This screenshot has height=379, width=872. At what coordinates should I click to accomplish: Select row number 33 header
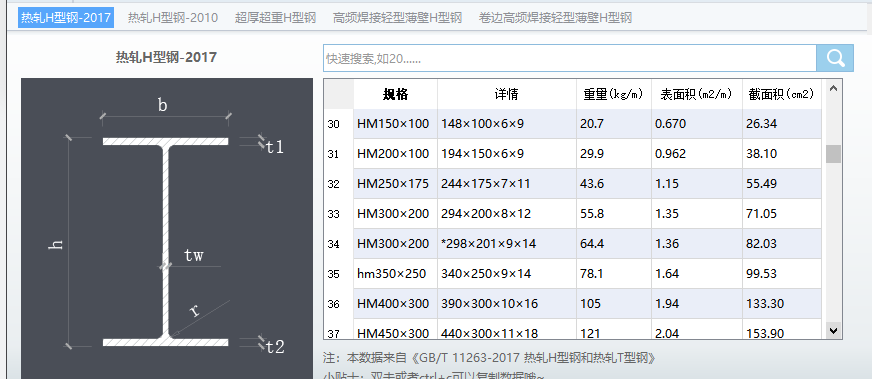pos(339,214)
